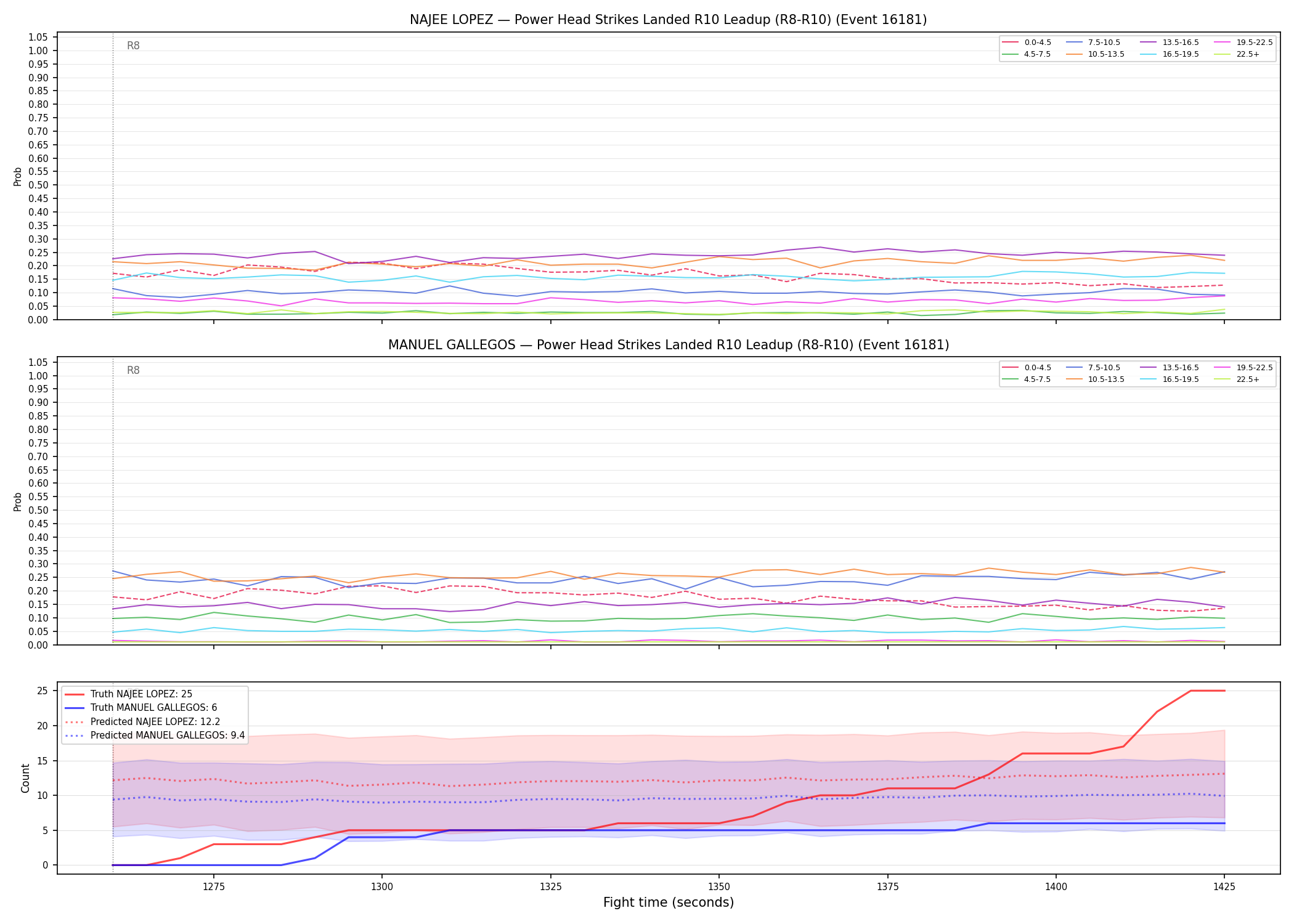Pick the 0.0-4.5 legend entry in Manuel Gallegos chart
The width and height of the screenshot is (1294, 924).
click(1027, 368)
